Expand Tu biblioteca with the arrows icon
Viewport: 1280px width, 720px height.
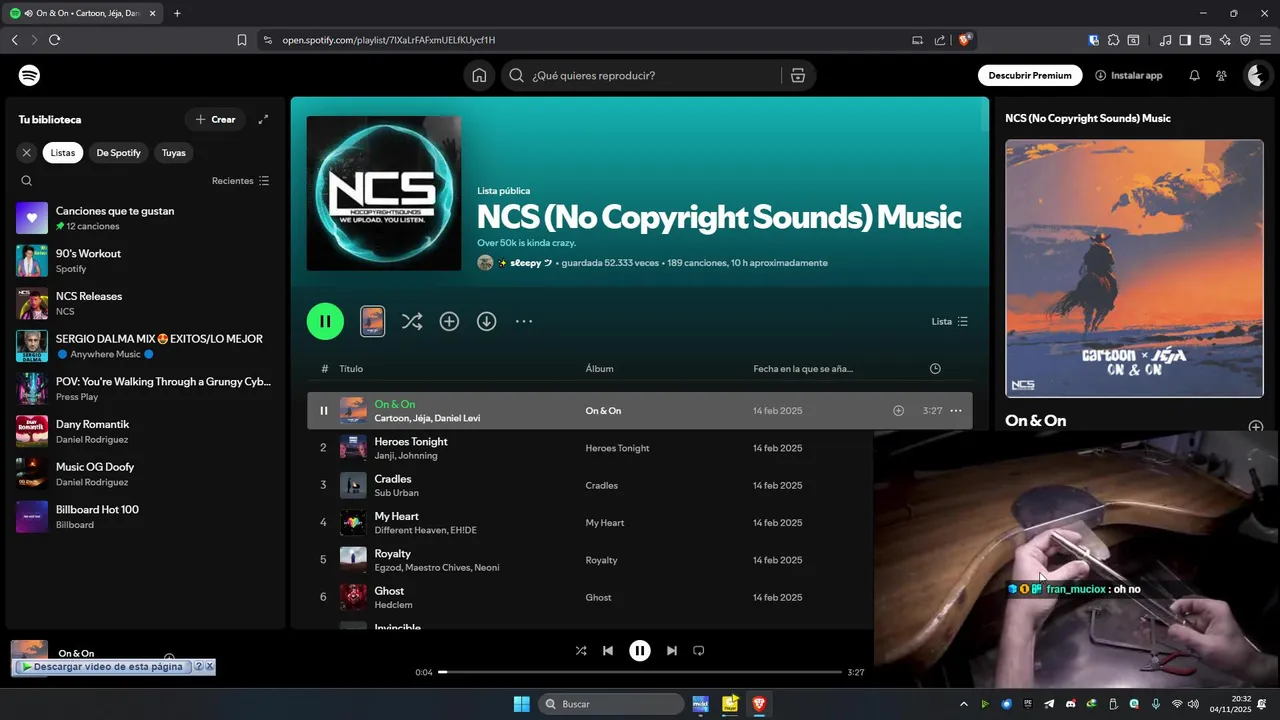tap(263, 119)
